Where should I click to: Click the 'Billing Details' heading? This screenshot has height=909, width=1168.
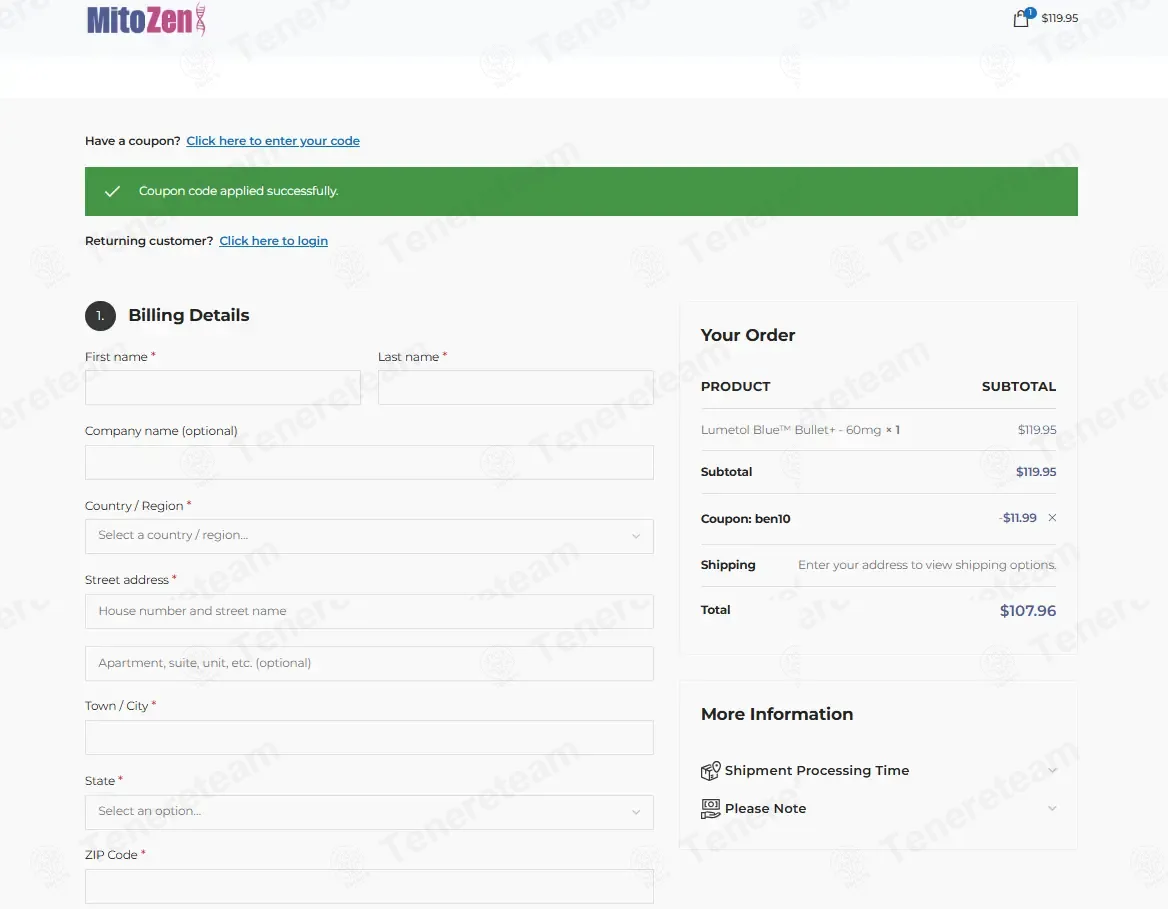click(188, 315)
